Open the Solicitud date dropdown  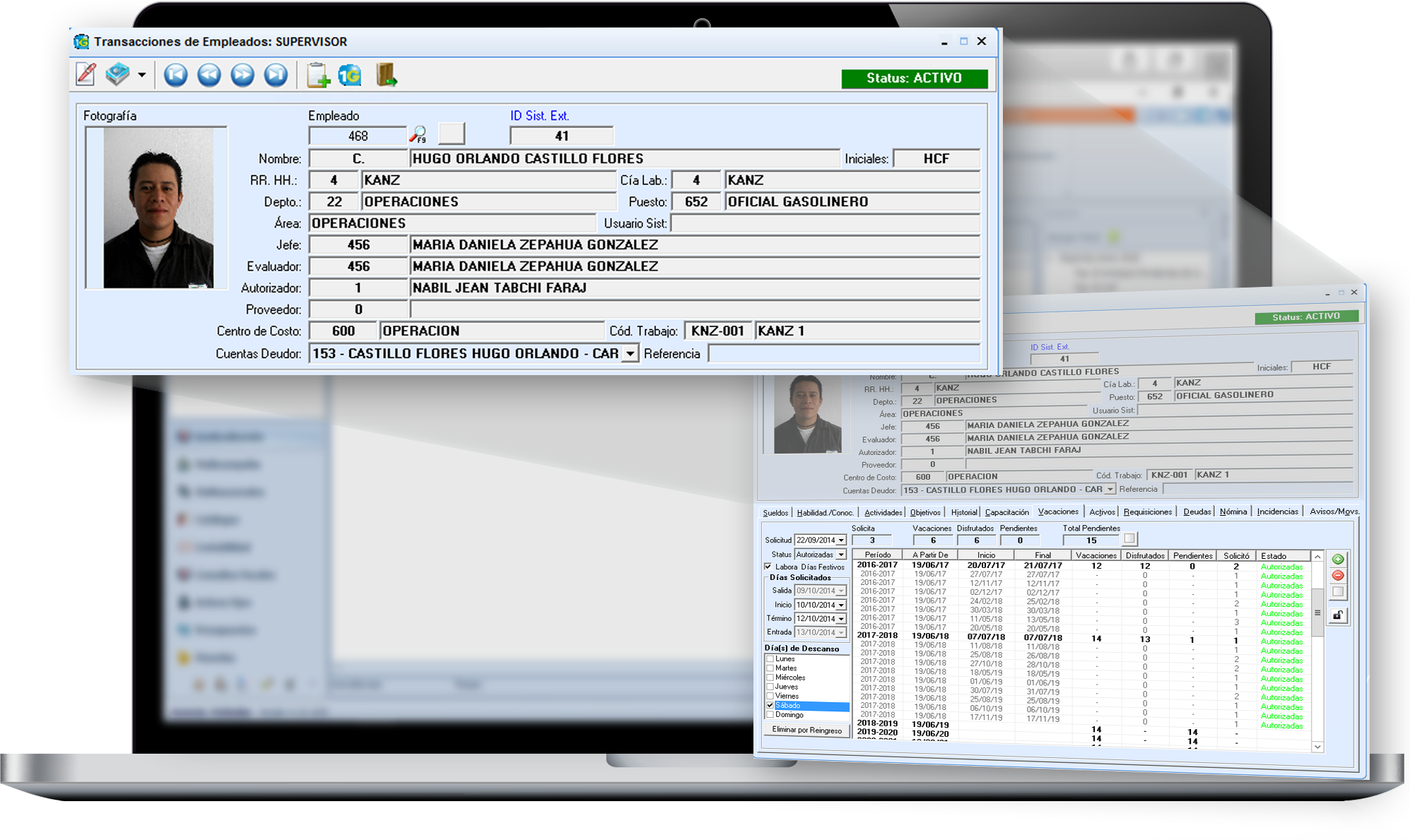pyautogui.click(x=841, y=540)
